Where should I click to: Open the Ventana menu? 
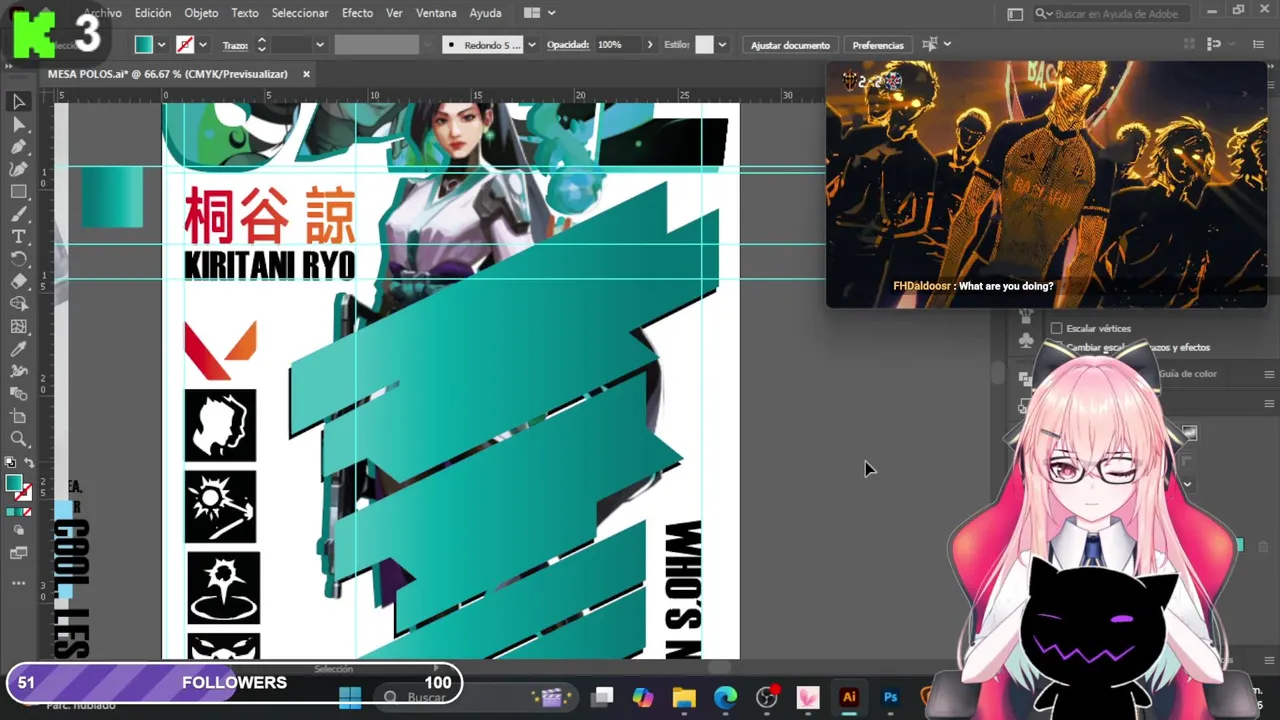coord(436,13)
